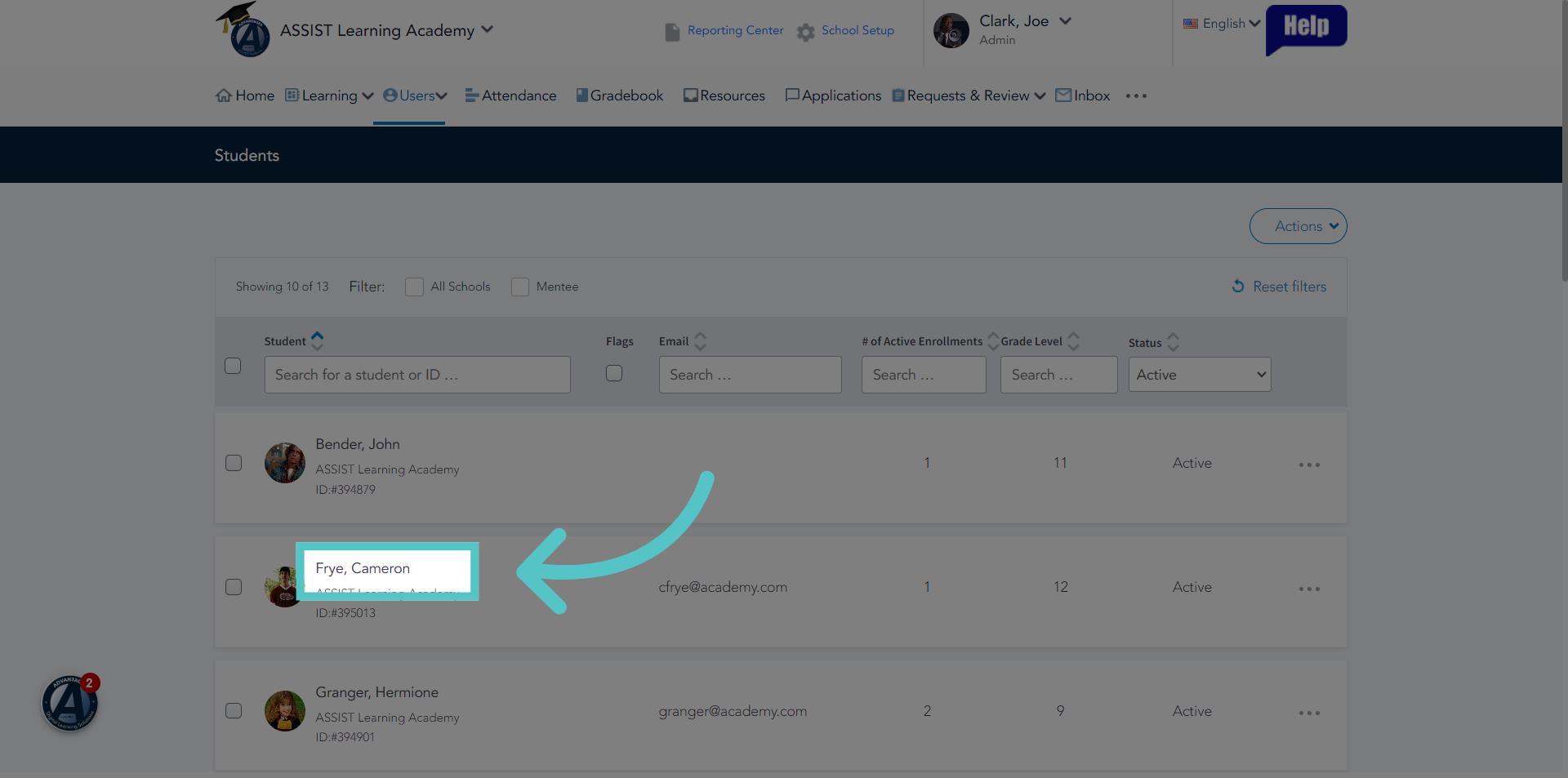Tick the Mentee filter checkbox
This screenshot has height=778, width=1568.
520,287
